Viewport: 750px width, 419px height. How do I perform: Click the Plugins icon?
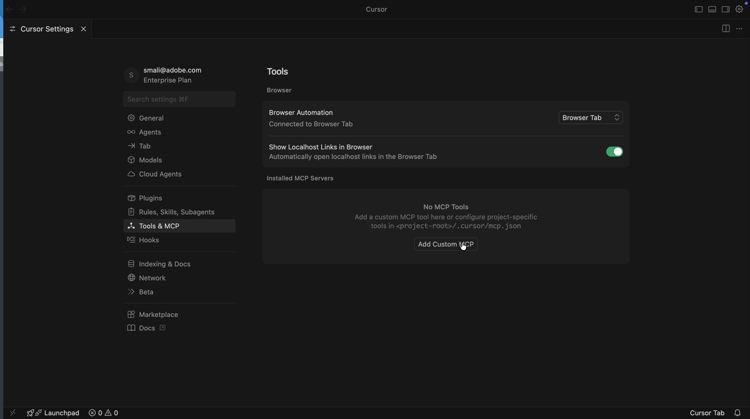131,198
